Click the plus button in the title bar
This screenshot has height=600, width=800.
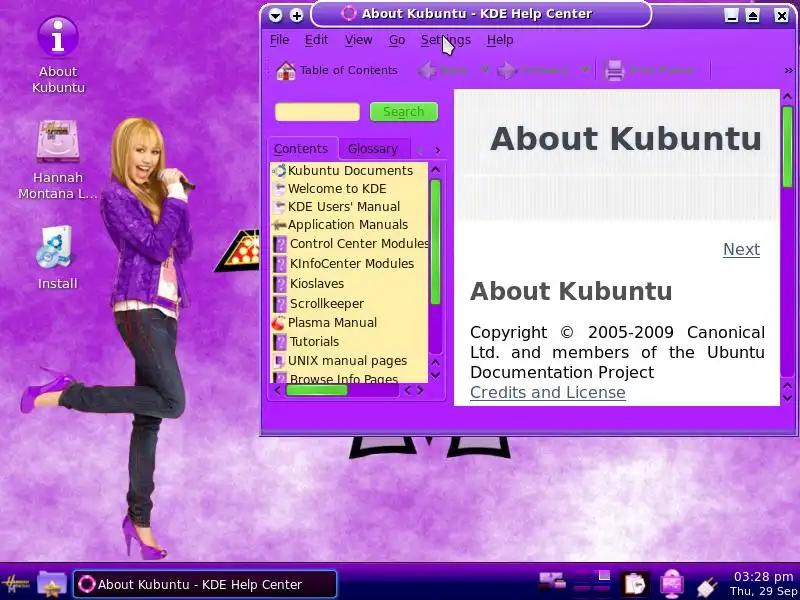click(x=296, y=15)
